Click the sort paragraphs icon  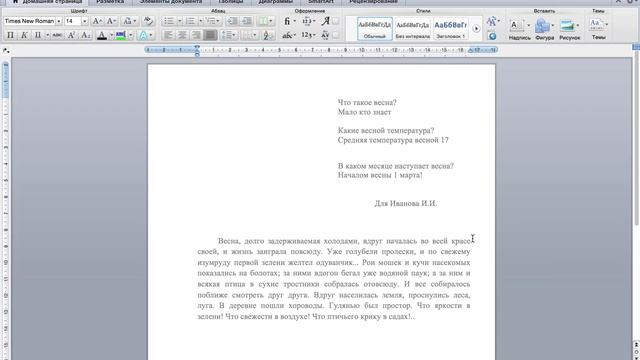267,35
